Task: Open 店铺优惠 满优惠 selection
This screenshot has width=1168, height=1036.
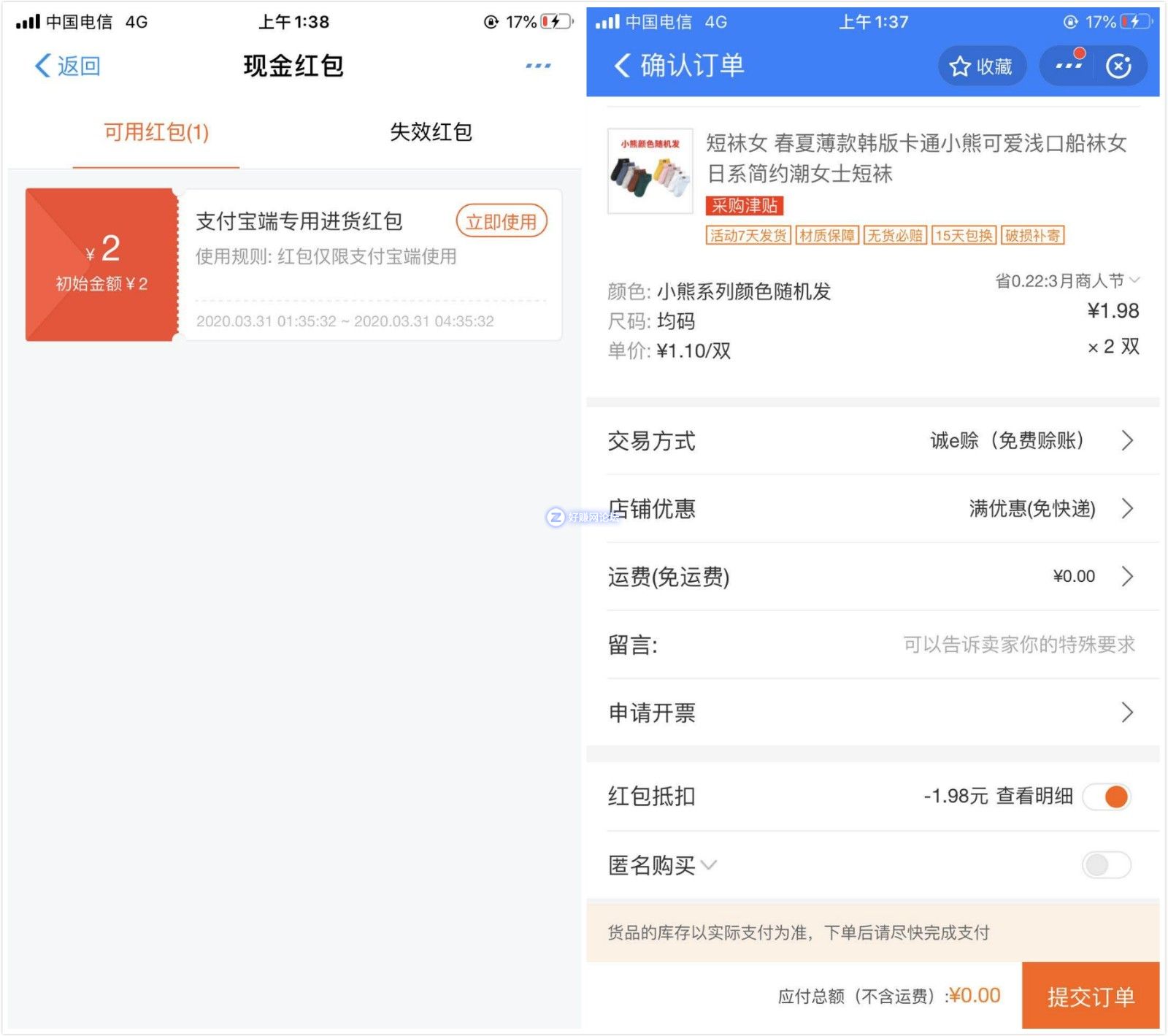Action: [1126, 509]
